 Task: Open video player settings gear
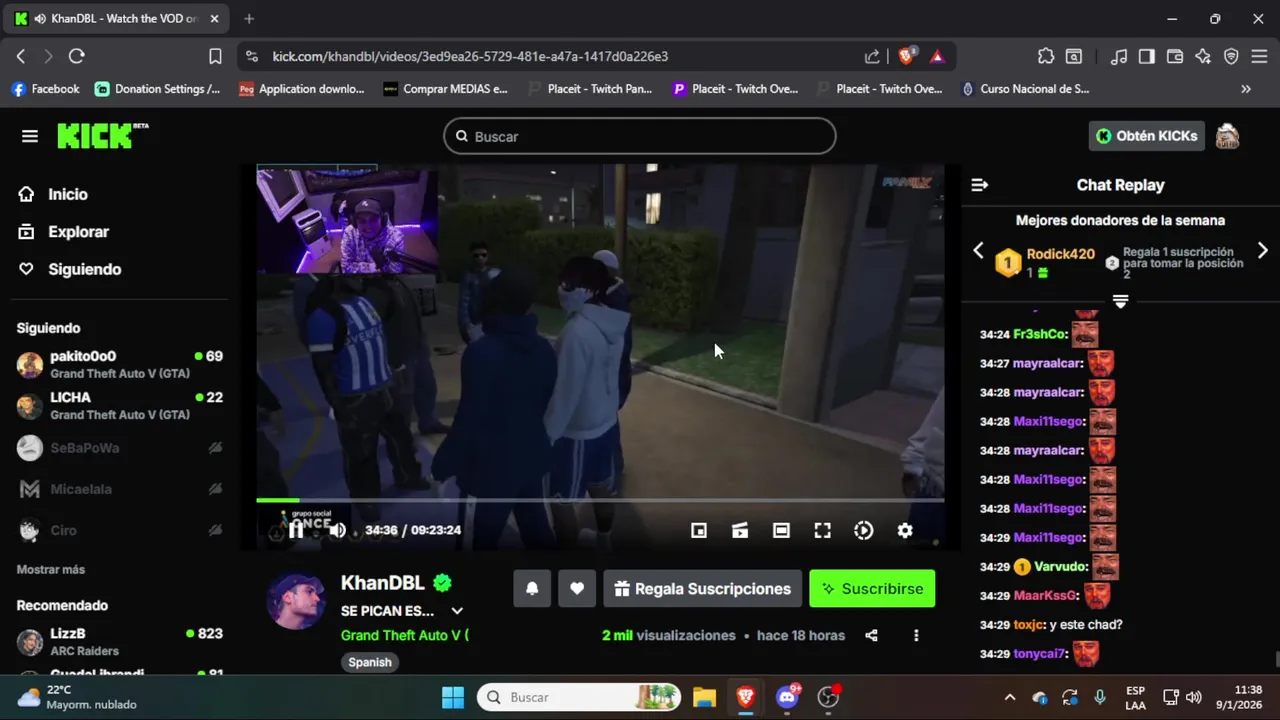905,531
